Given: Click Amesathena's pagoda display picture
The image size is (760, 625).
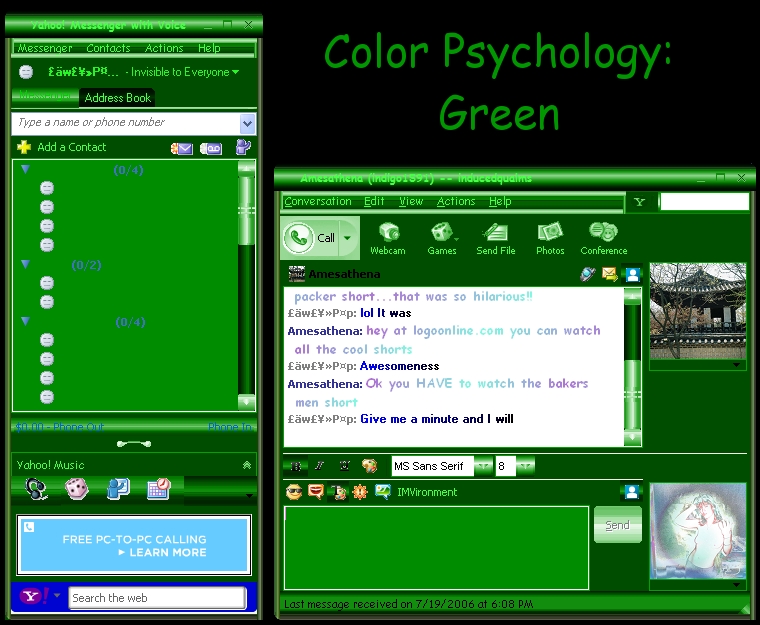Looking at the screenshot, I should point(698,311).
